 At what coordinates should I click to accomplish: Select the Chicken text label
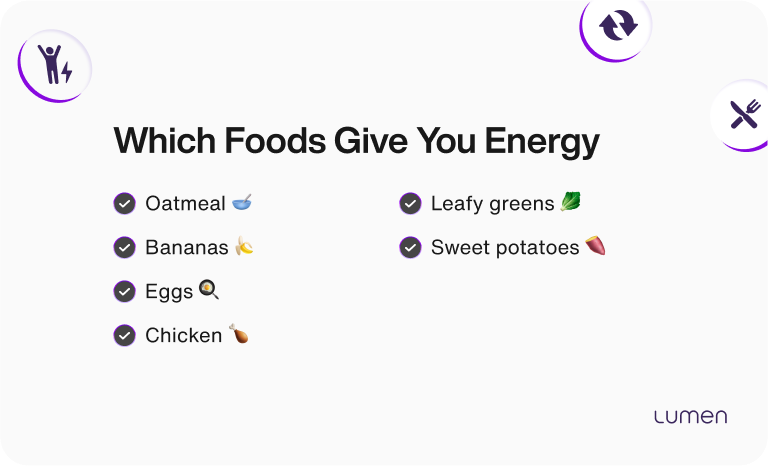pyautogui.click(x=183, y=335)
